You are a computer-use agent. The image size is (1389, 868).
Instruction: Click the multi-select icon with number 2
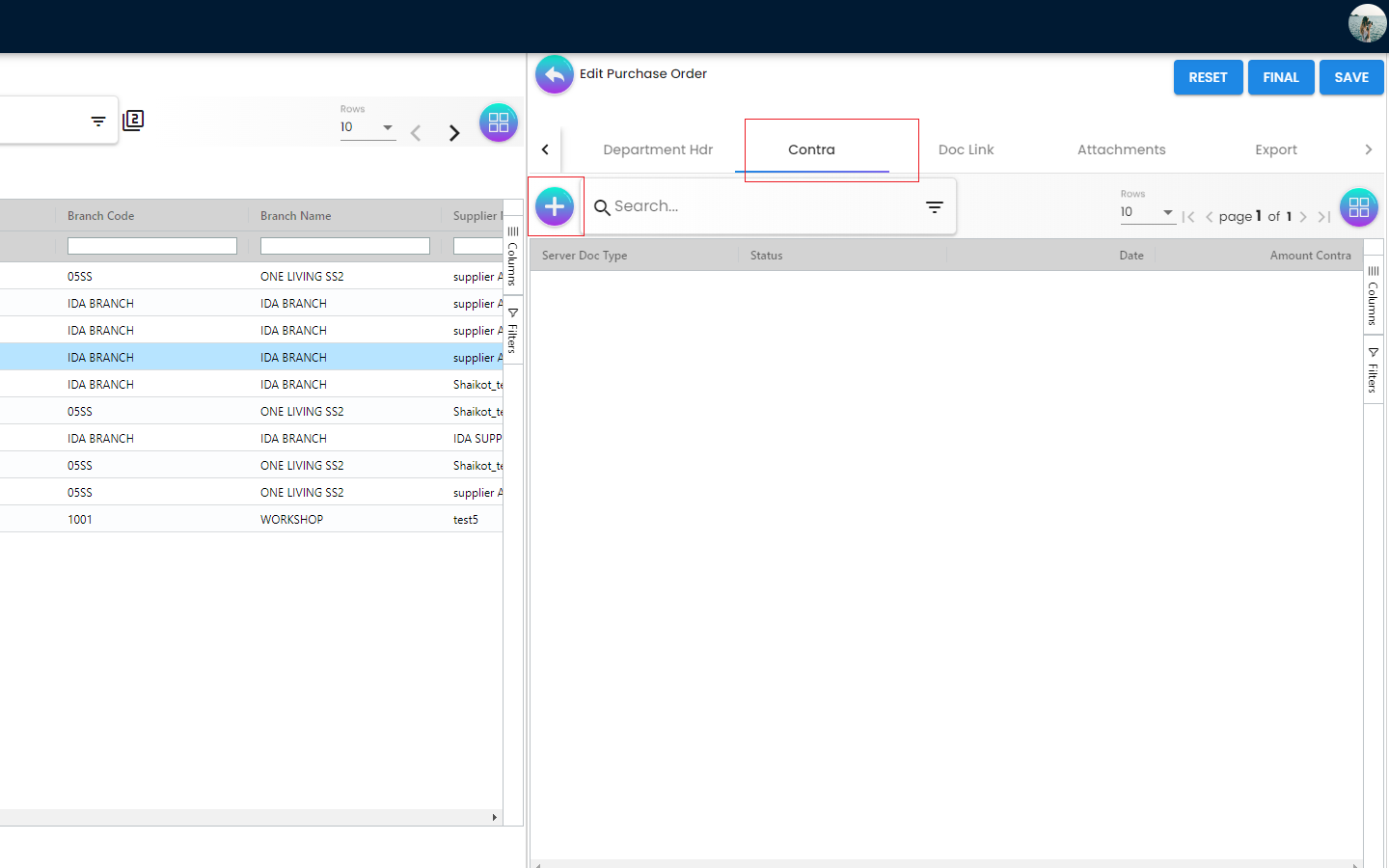[x=133, y=121]
